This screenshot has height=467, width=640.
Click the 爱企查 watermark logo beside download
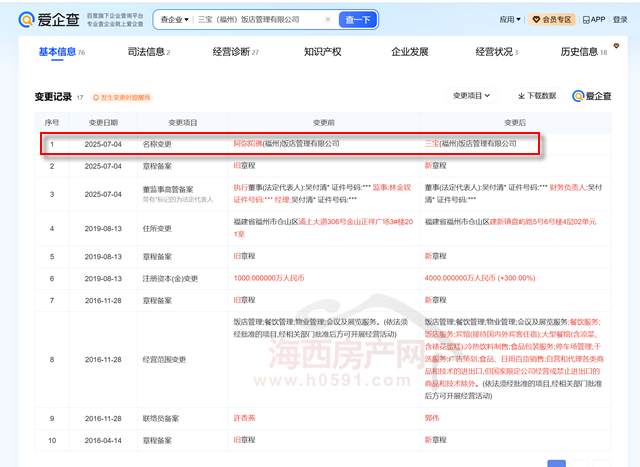point(592,96)
